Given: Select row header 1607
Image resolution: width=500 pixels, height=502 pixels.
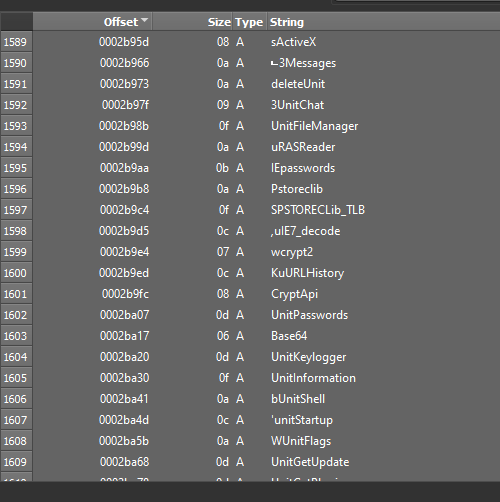Looking at the screenshot, I should pyautogui.click(x=16, y=420).
